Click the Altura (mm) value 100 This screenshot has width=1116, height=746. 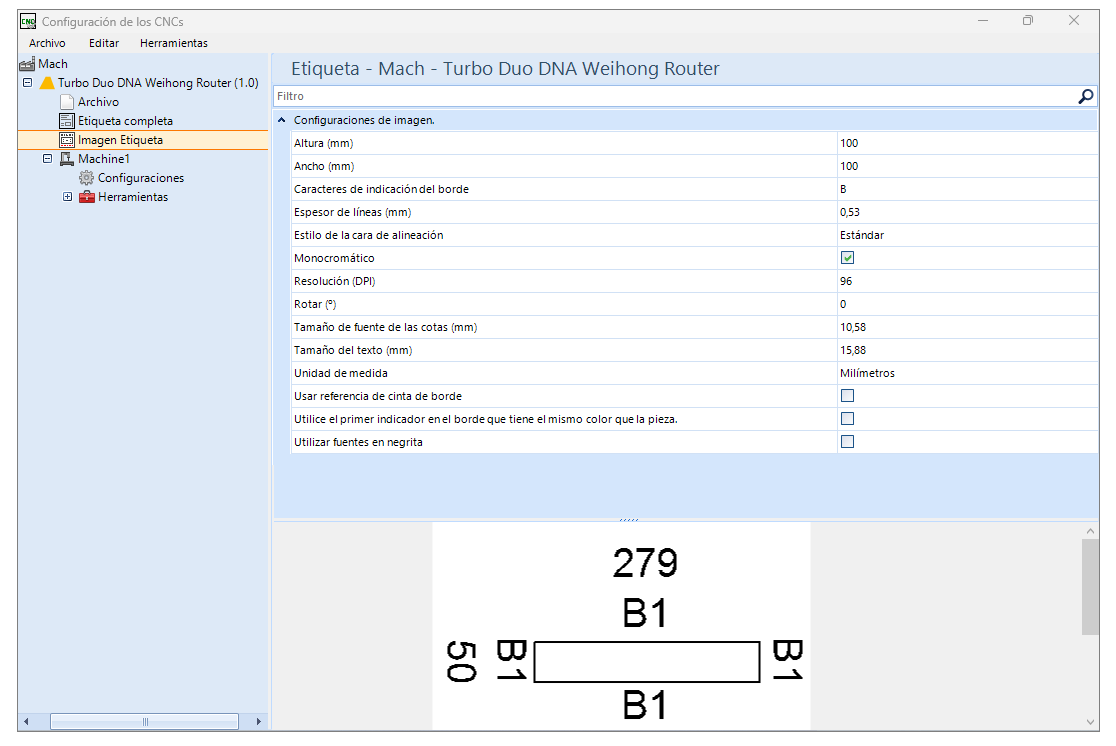point(967,143)
